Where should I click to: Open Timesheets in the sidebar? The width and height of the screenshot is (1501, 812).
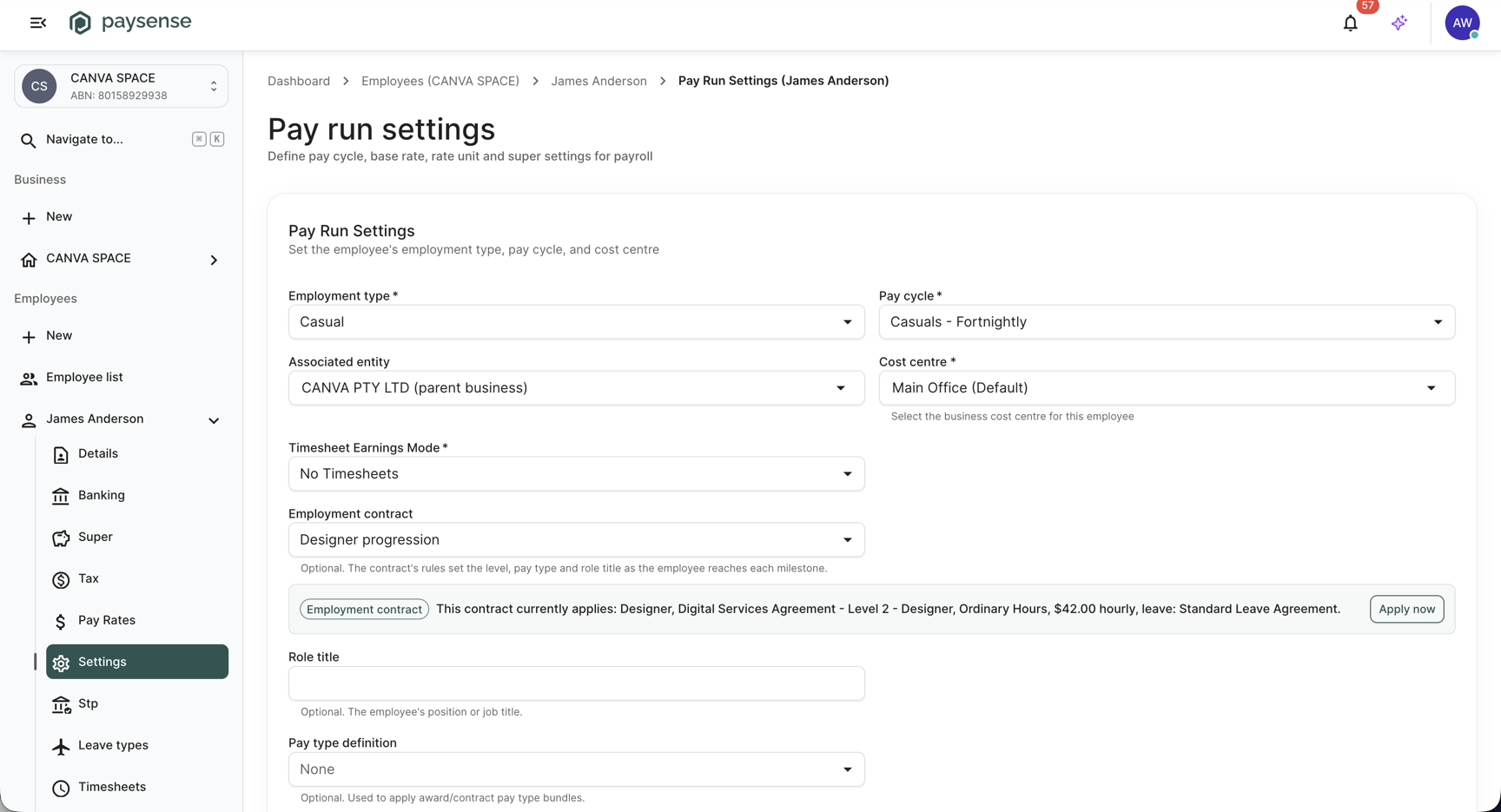(x=137, y=788)
